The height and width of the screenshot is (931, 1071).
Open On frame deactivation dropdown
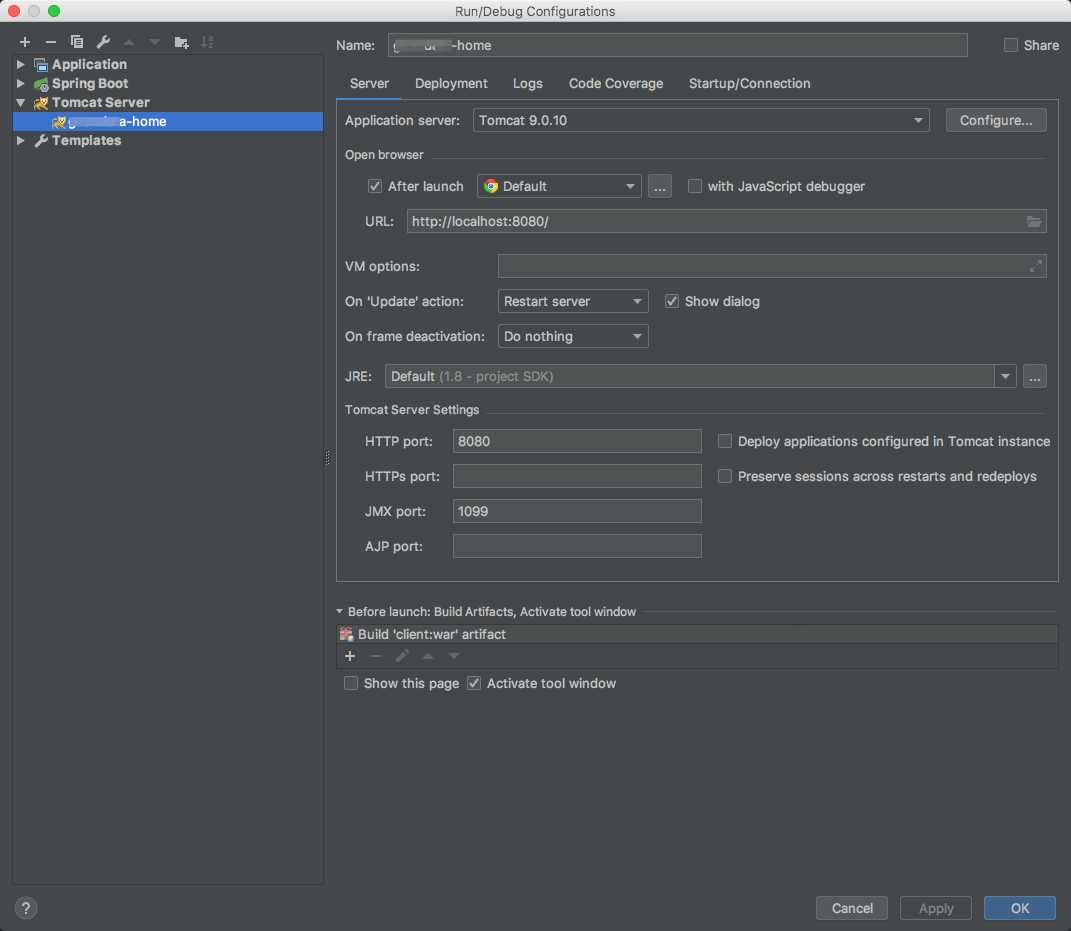tap(572, 336)
